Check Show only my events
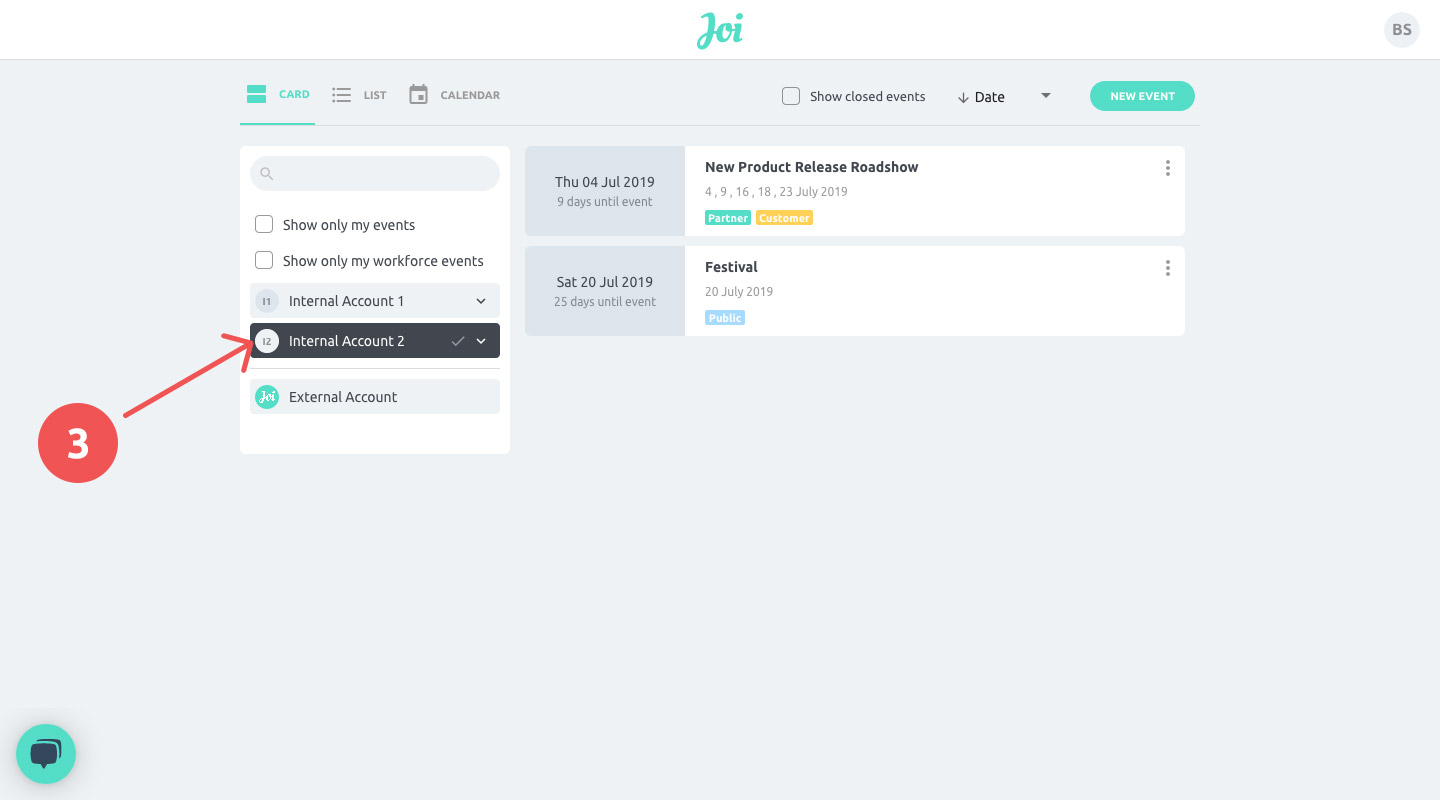This screenshot has height=800, width=1440. tap(264, 224)
